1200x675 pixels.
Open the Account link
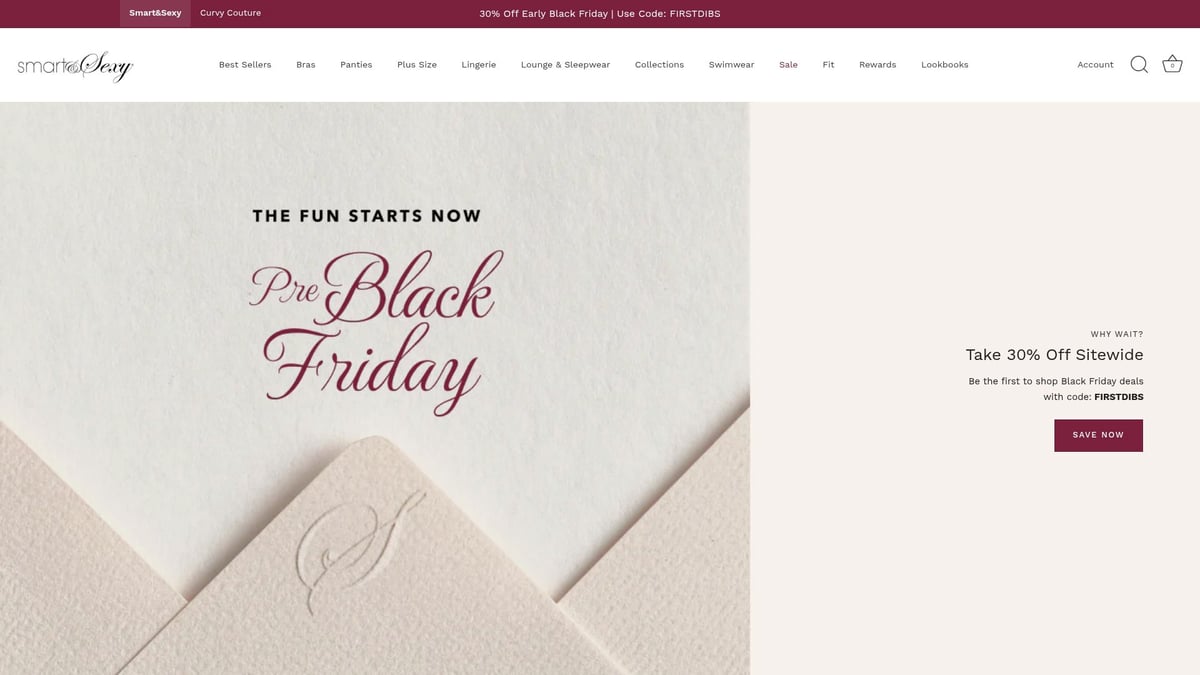coord(1095,65)
